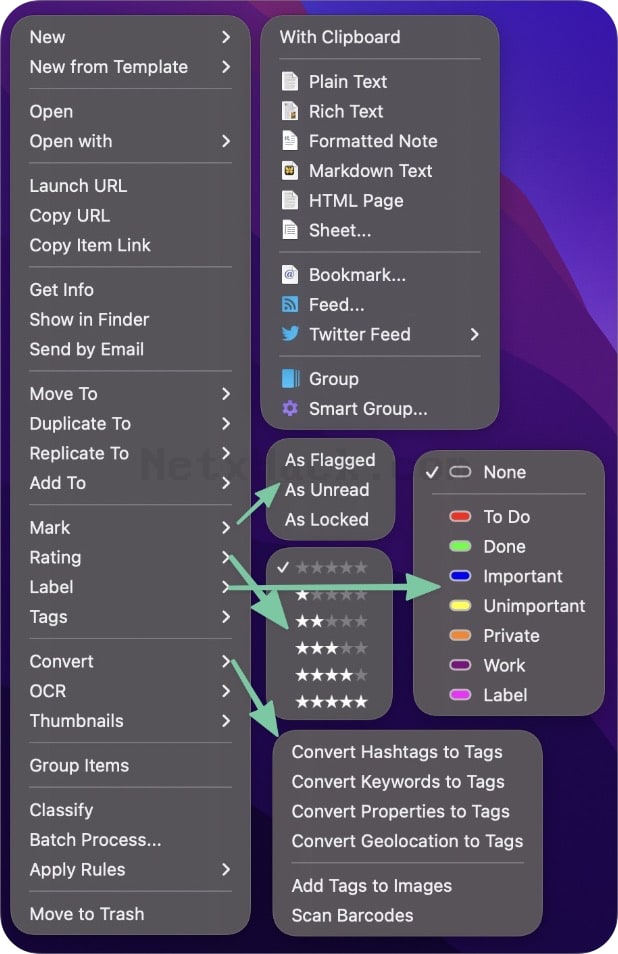The width and height of the screenshot is (618, 954).
Task: Select the Markdown Text icon
Action: pos(290,171)
